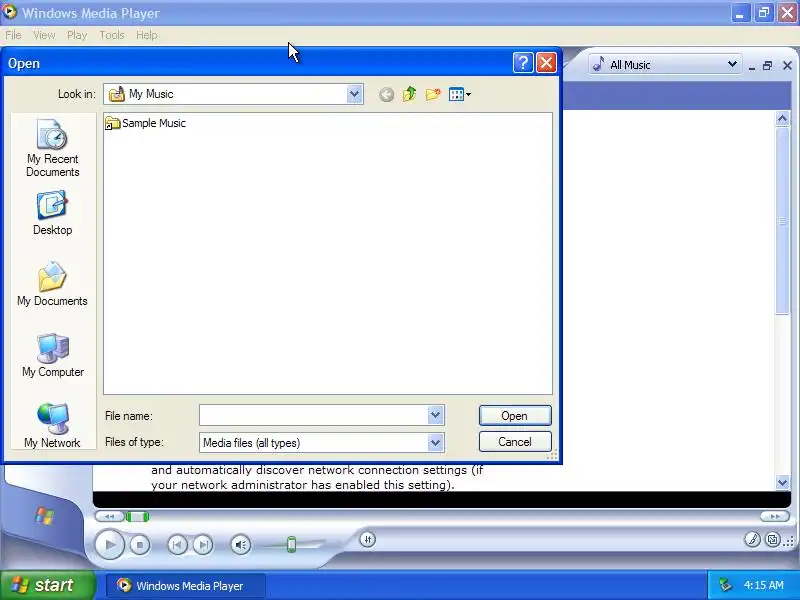Click the rewind button
800x600 pixels.
pyautogui.click(x=109, y=517)
